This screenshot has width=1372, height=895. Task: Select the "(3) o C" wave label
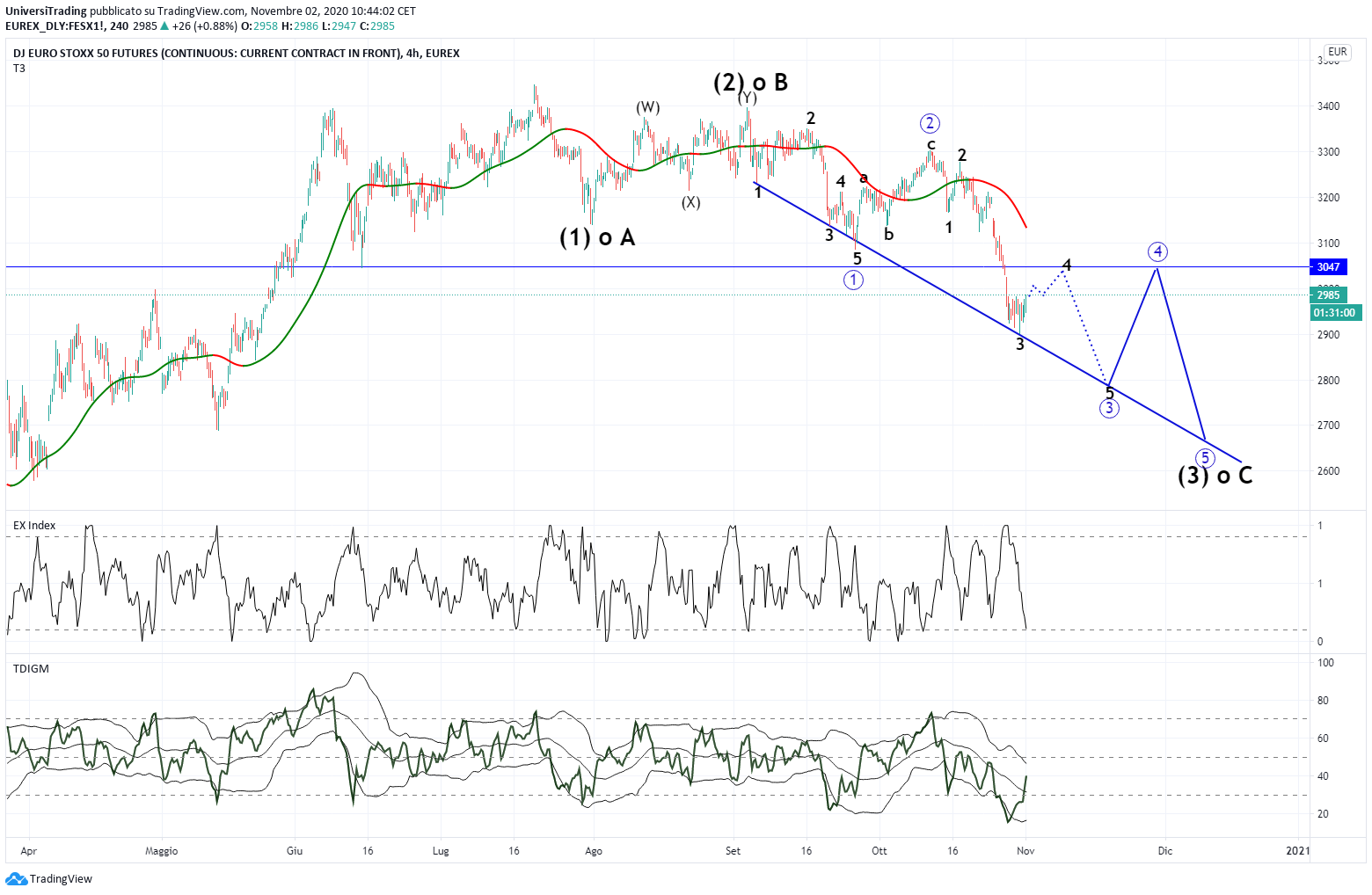1215,476
